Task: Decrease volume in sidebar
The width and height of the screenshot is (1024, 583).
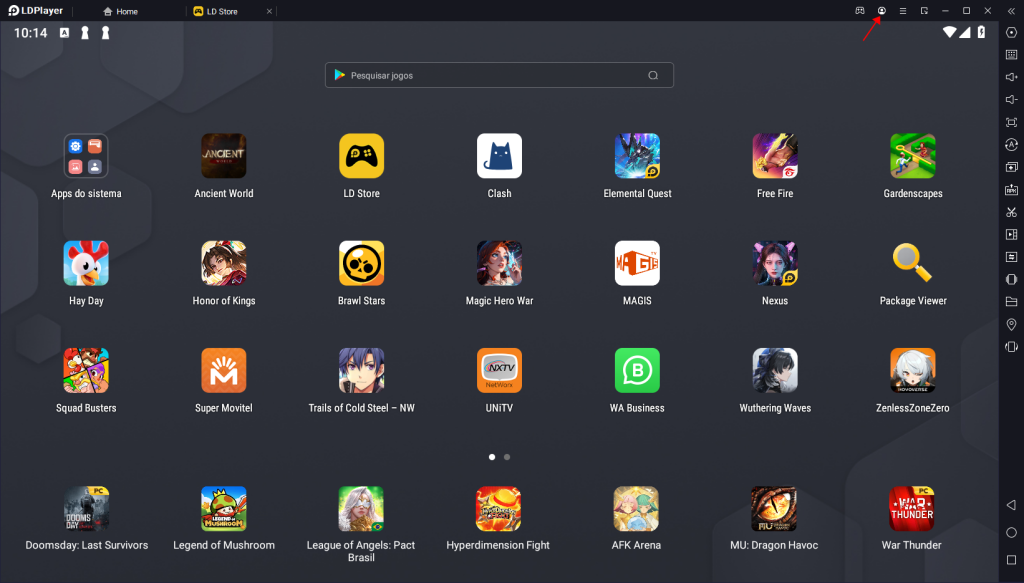Action: point(1011,99)
